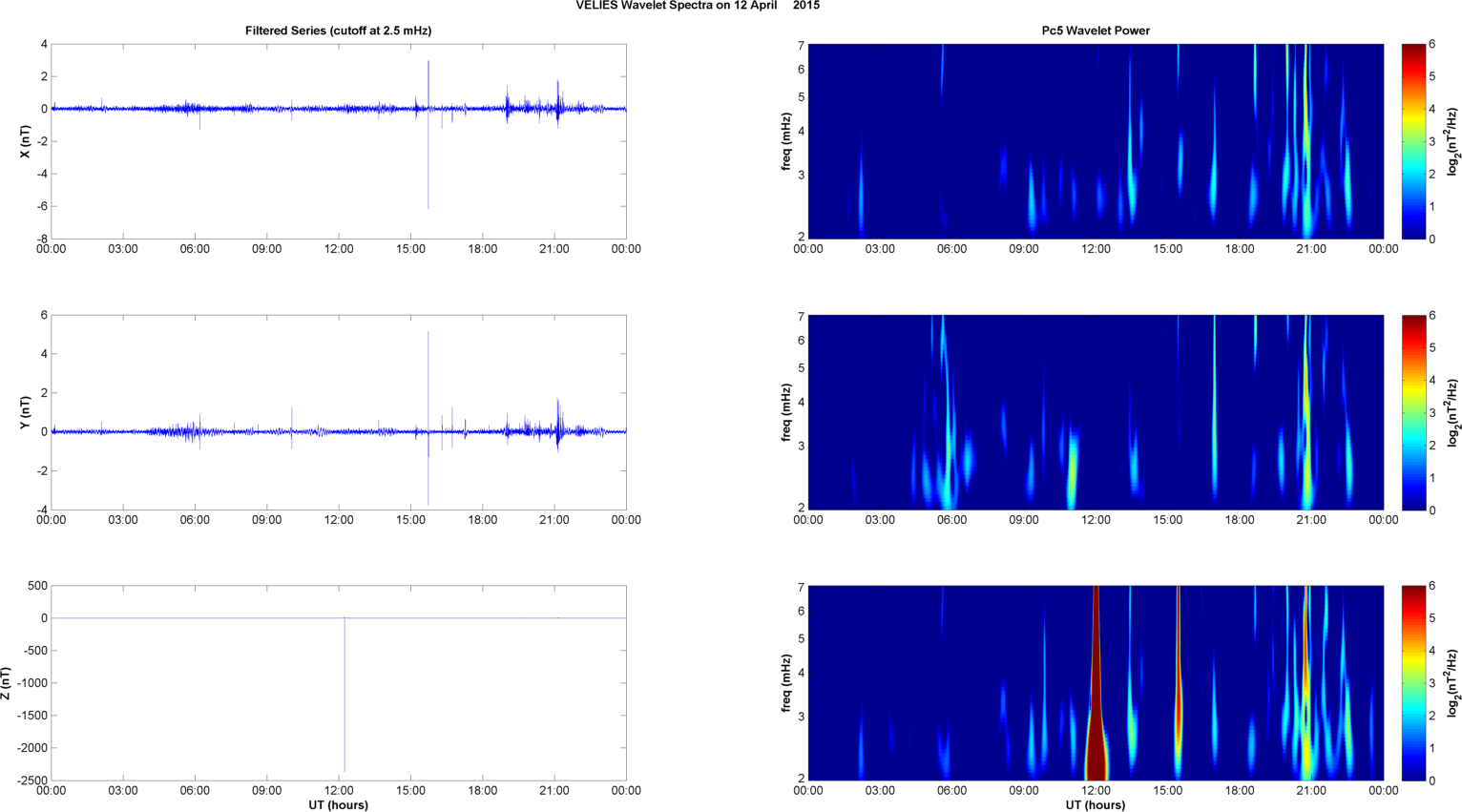1462x812 pixels.
Task: Click the "-1000" tick on the Z (nT) axis
Action: pyautogui.click(x=32, y=683)
